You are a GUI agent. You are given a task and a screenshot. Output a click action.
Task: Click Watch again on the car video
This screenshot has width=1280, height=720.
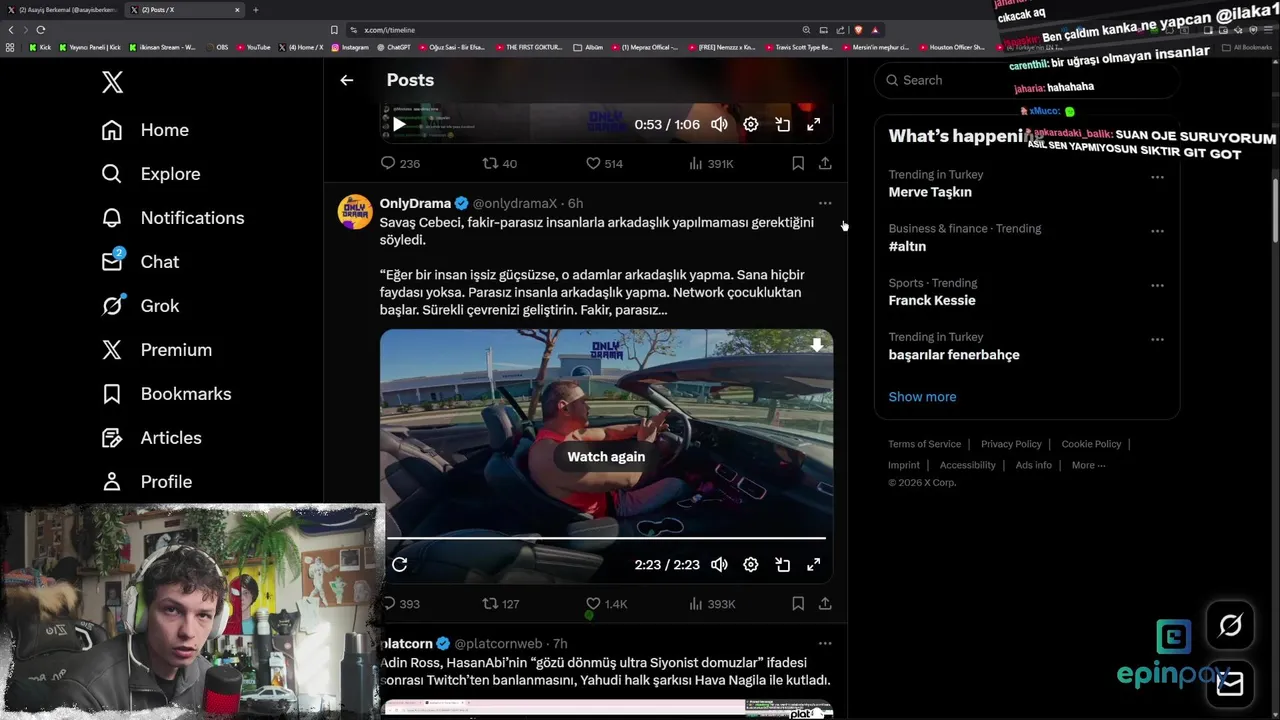coord(606,457)
